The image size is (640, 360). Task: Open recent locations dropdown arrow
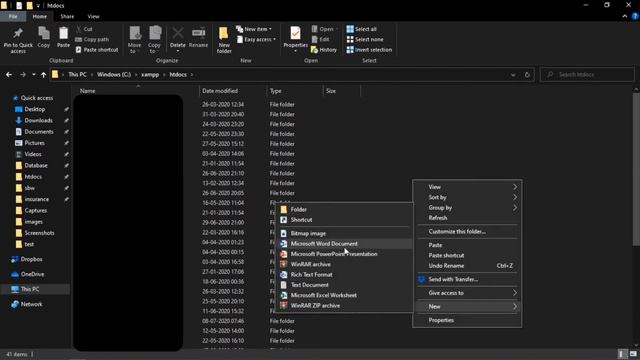point(34,75)
